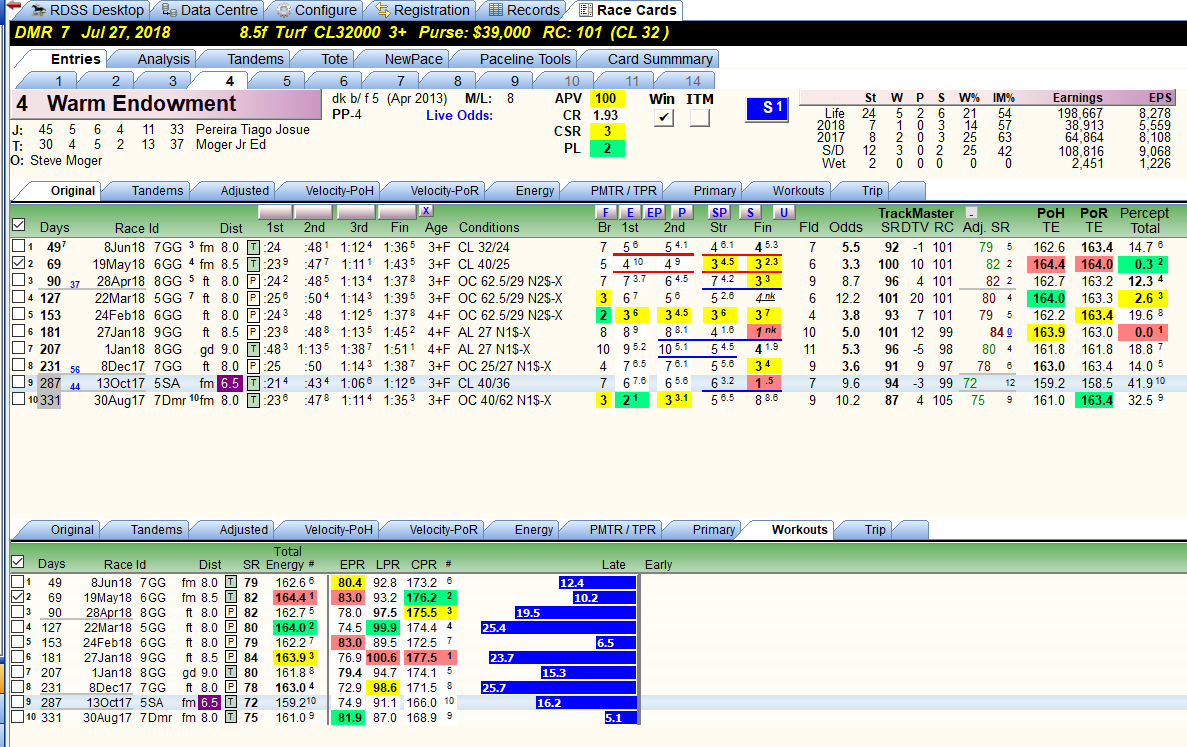Switch lower panel to Primary tab
Image resolution: width=1187 pixels, height=747 pixels.
click(713, 530)
